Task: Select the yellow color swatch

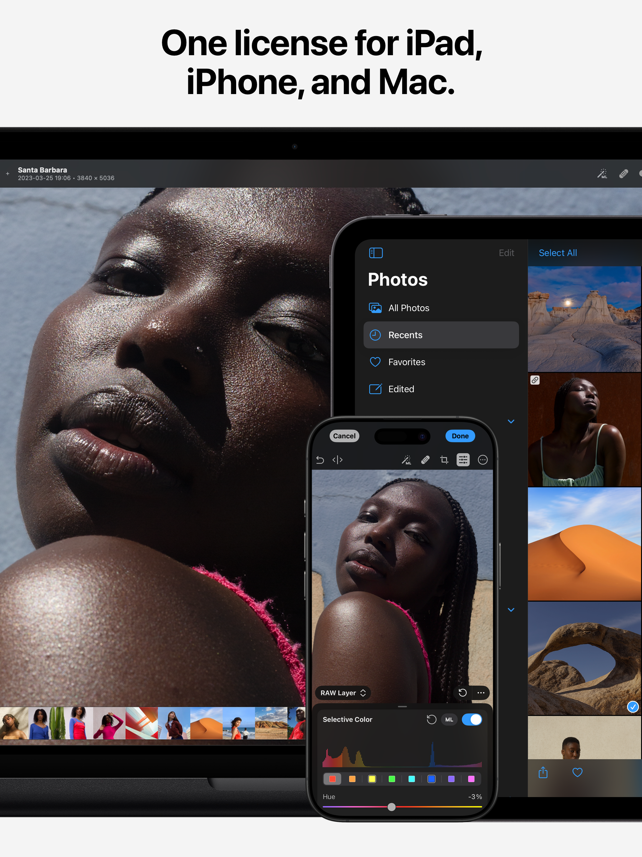Action: tap(372, 779)
